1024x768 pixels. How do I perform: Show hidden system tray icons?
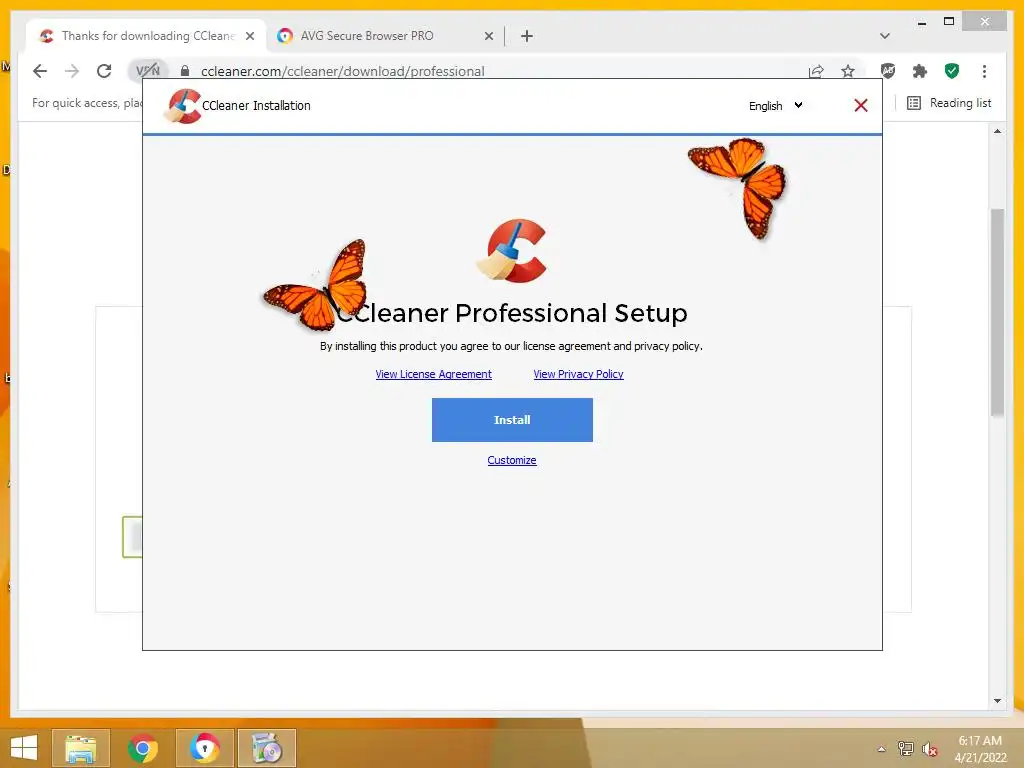click(x=882, y=749)
